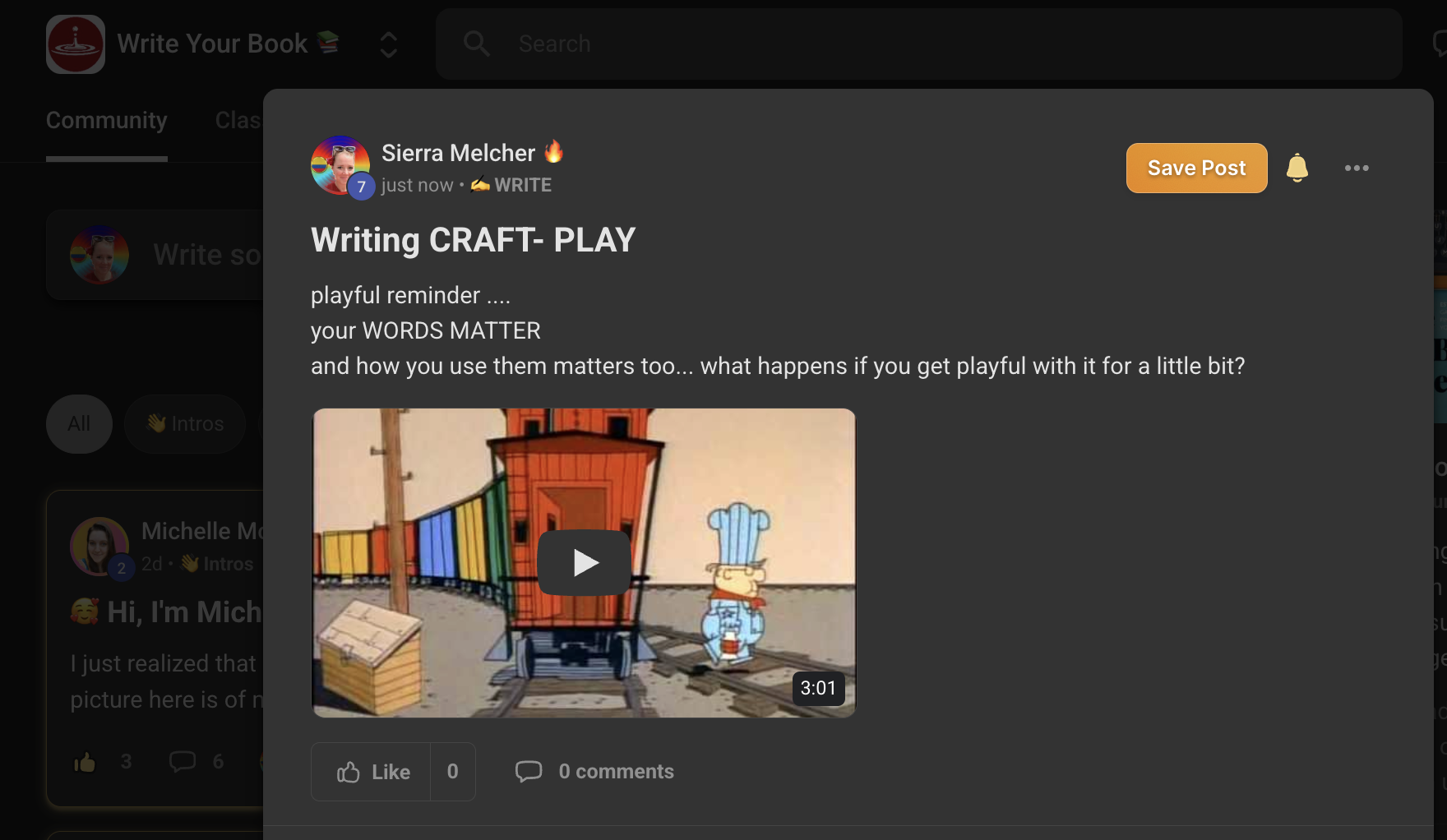Click the Sierra Melcher author name
The height and width of the screenshot is (840, 1447).
(x=458, y=153)
